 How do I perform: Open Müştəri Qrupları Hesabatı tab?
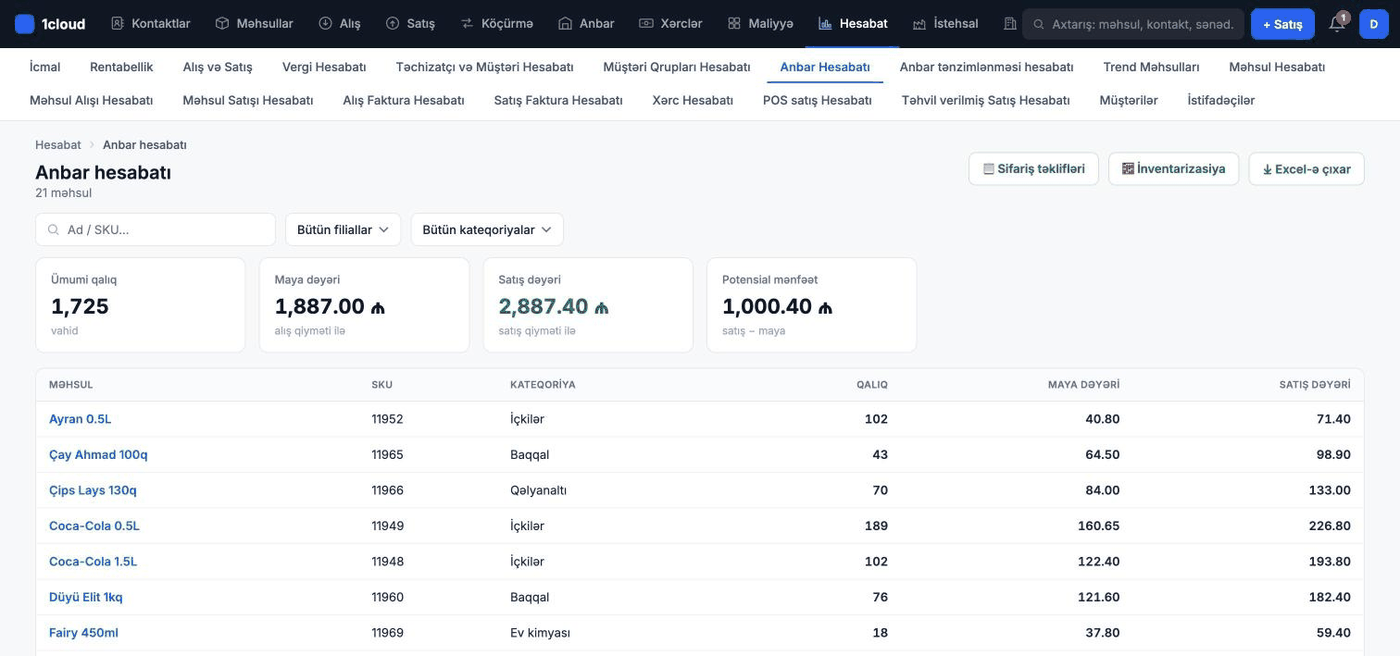click(x=676, y=67)
